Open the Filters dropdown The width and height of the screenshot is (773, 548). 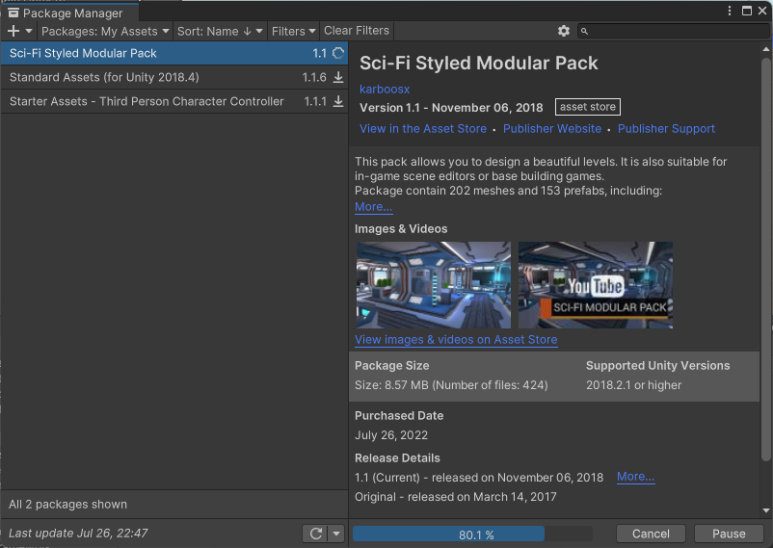(x=293, y=32)
